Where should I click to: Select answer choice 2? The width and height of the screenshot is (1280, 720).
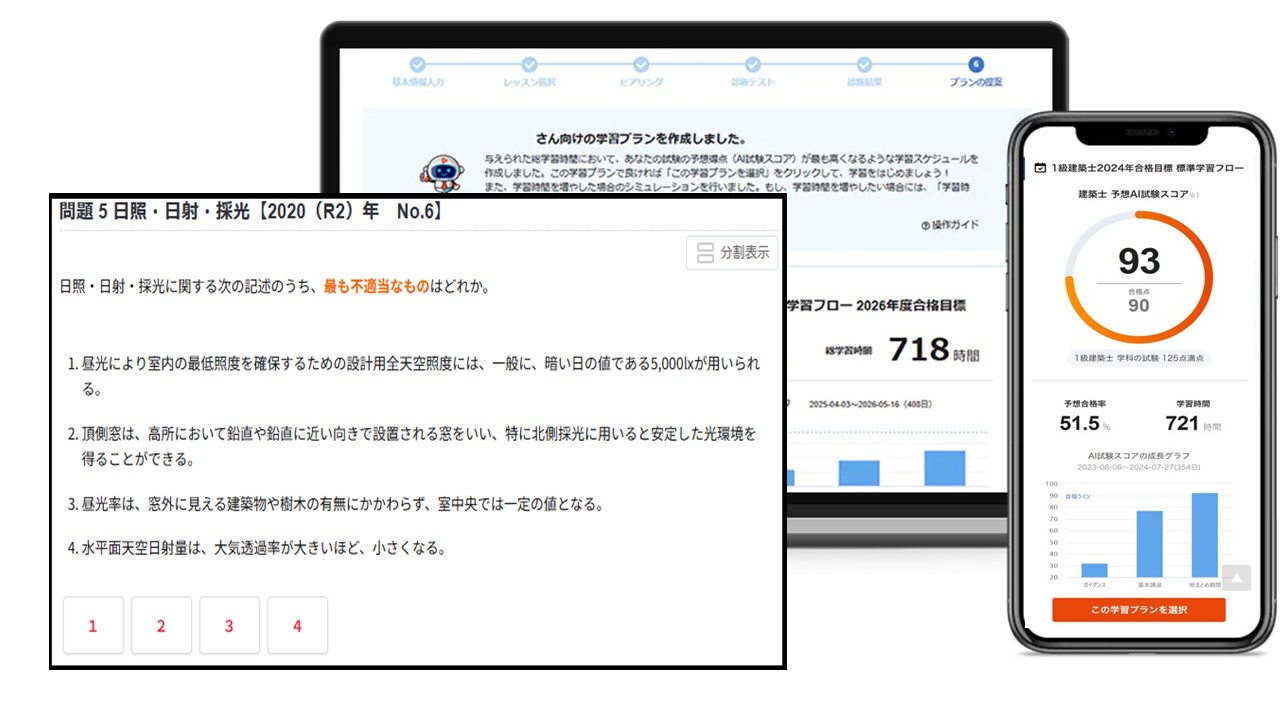161,626
